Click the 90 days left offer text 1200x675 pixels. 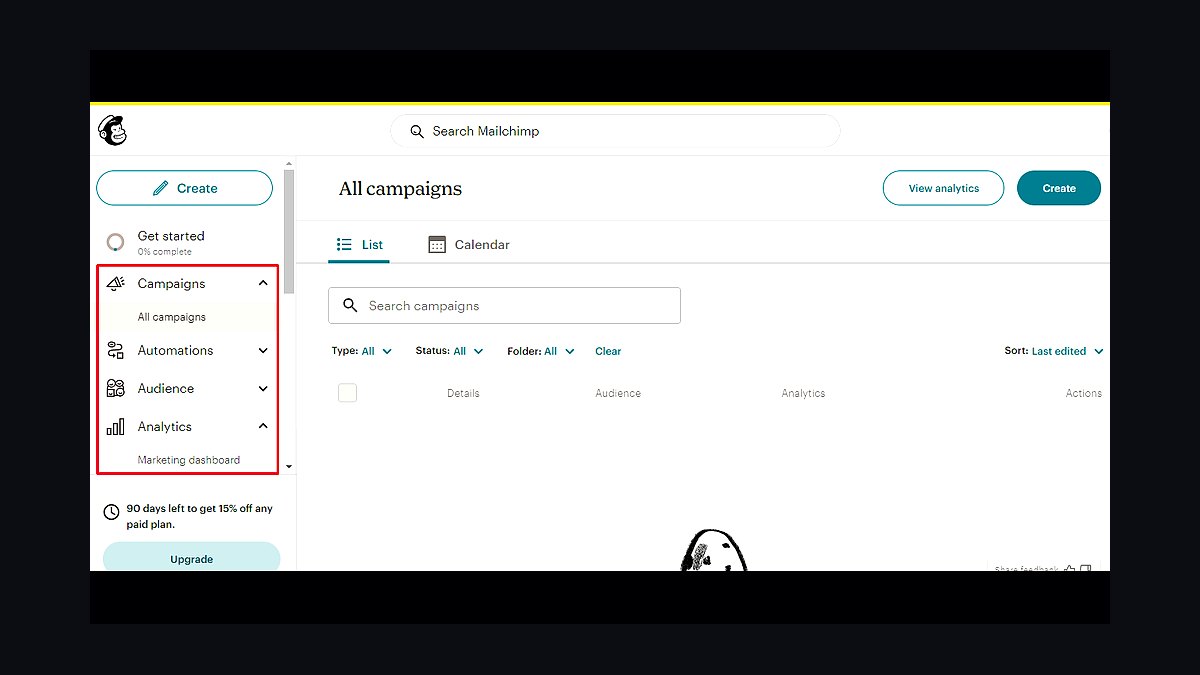(199, 516)
